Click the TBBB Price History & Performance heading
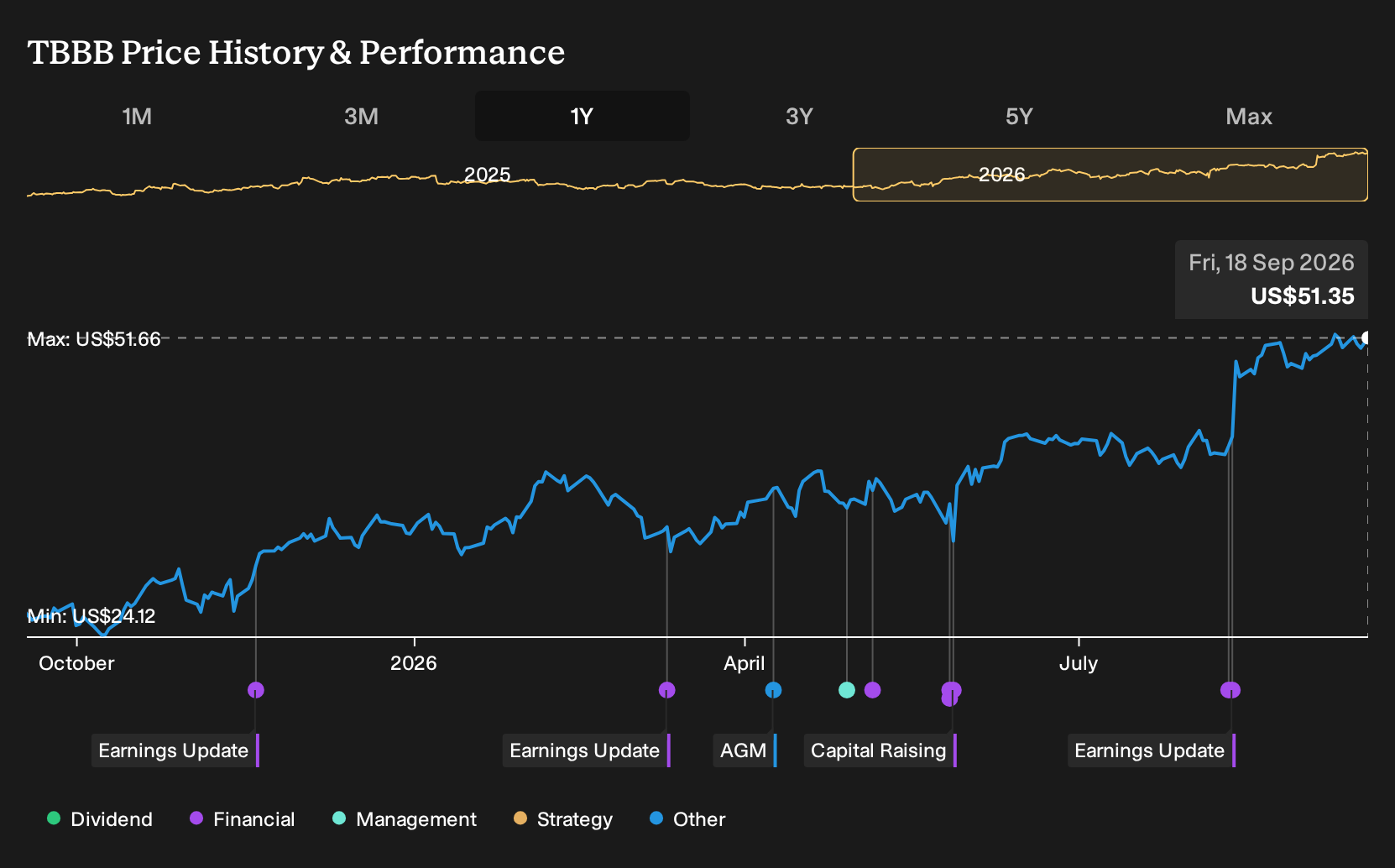The height and width of the screenshot is (868, 1395). [x=296, y=52]
